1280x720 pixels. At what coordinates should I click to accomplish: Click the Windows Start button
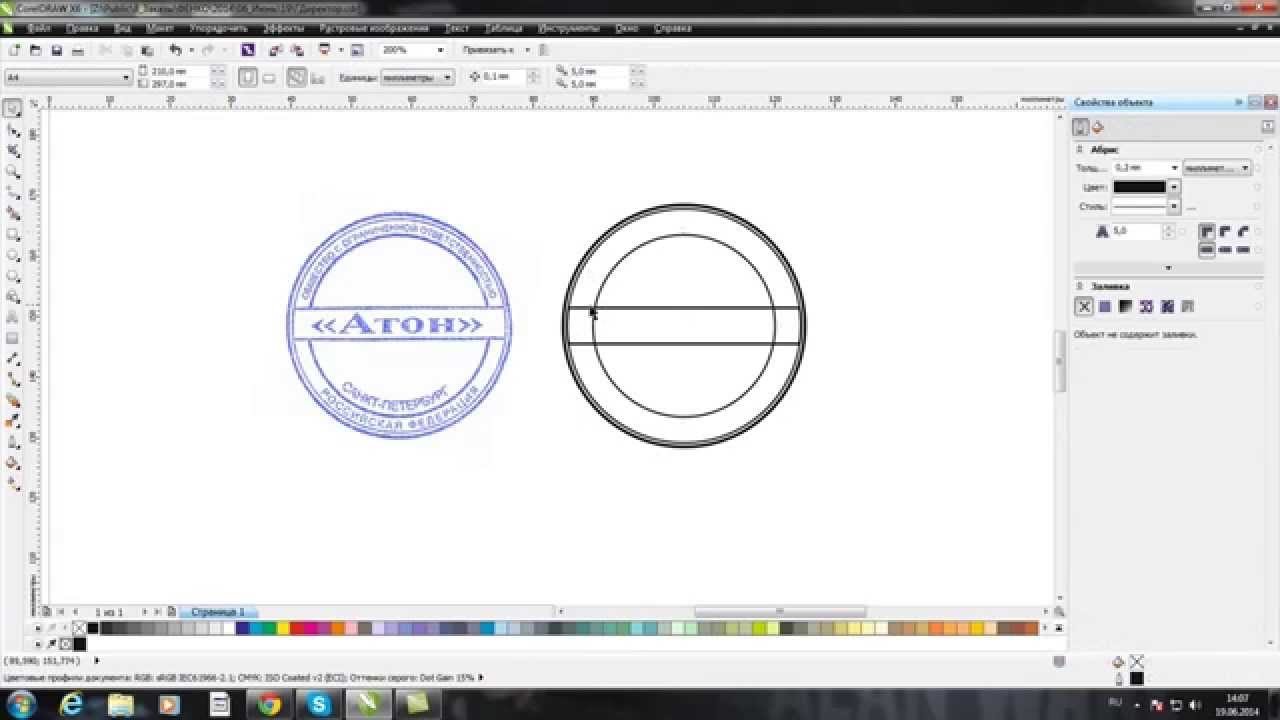click(20, 704)
